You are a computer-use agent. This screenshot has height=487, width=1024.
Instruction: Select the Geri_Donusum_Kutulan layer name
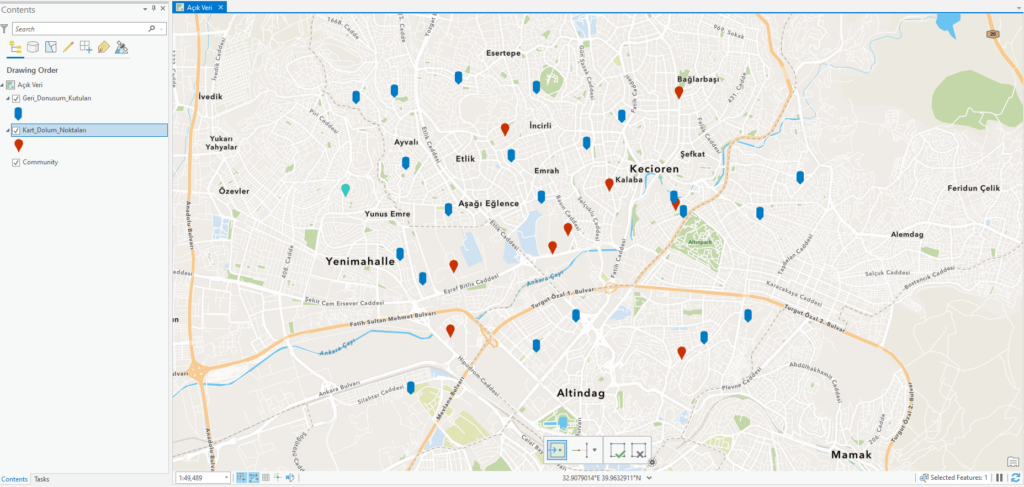[x=57, y=98]
